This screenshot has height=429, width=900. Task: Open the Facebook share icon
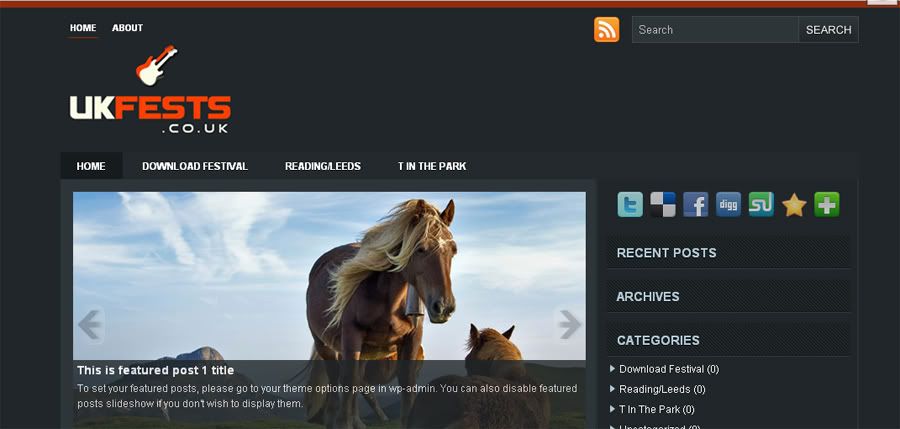695,204
